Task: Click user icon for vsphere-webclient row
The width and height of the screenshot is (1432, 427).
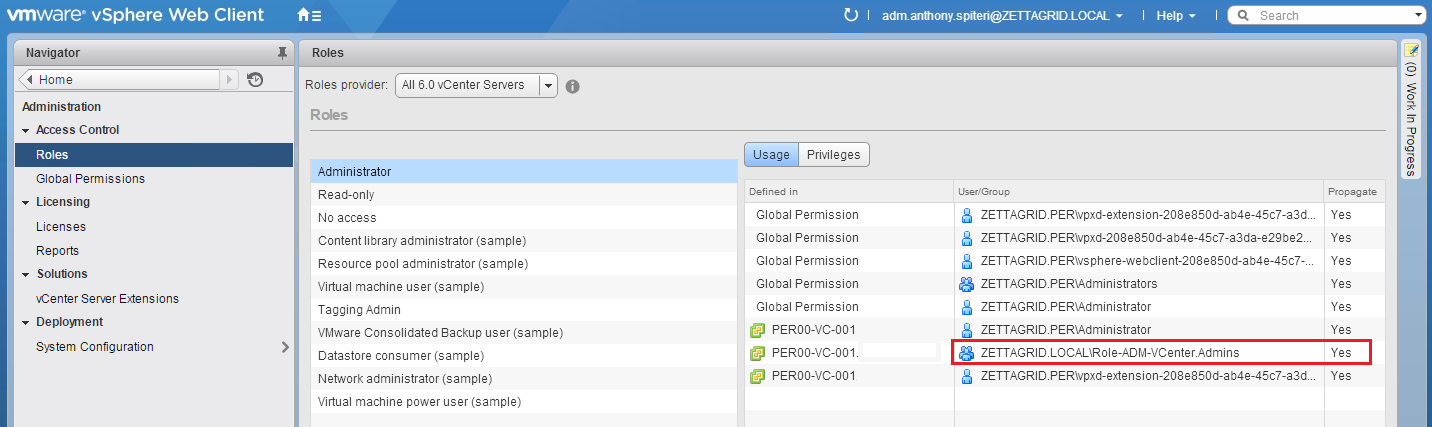Action: tap(966, 261)
